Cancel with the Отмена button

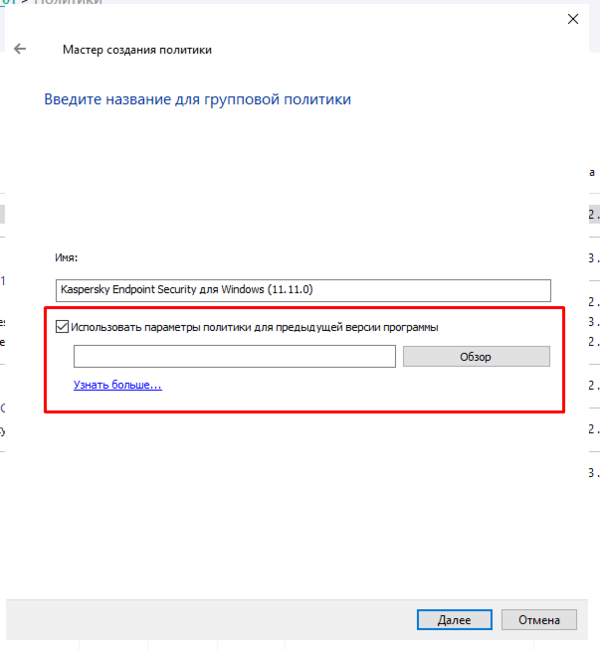(x=539, y=620)
